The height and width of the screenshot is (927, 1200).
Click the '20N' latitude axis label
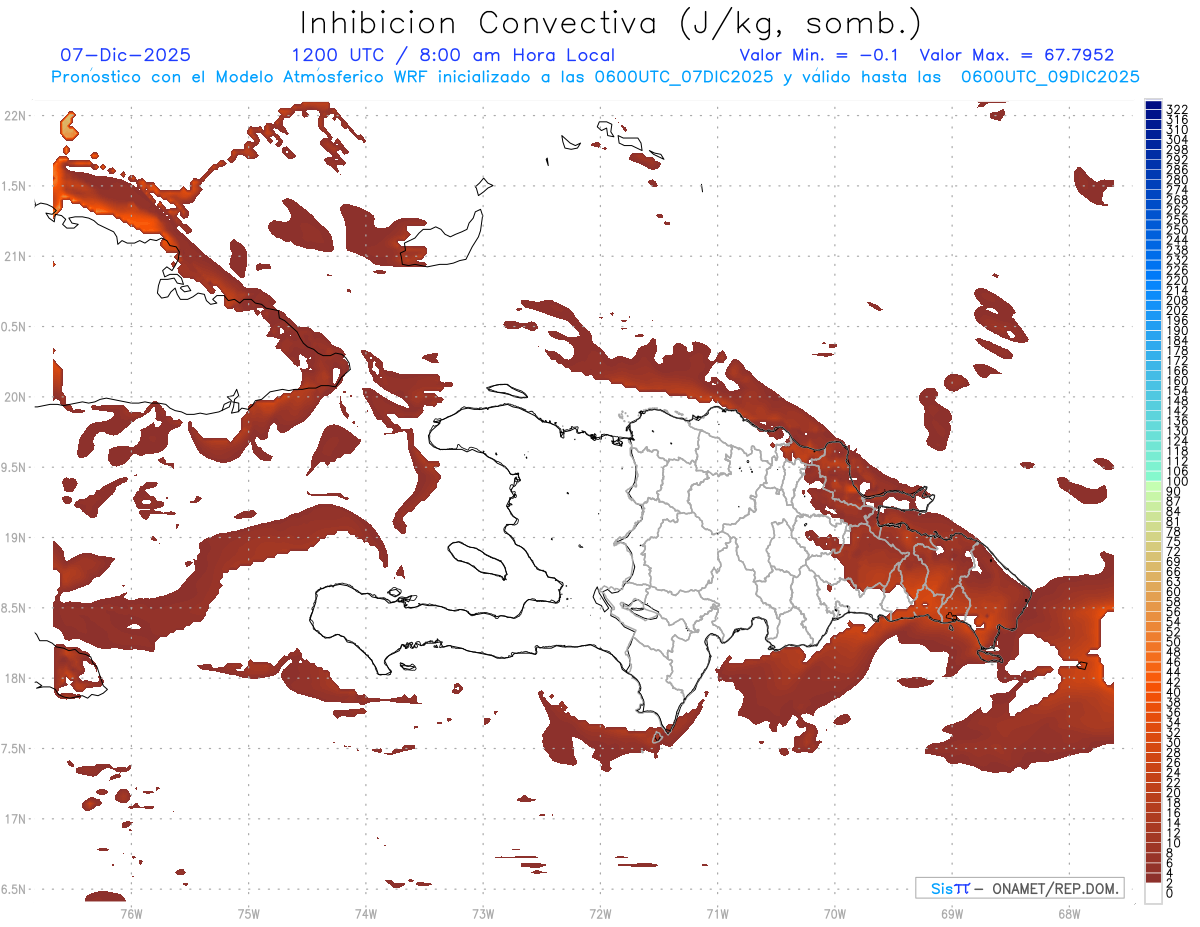tap(14, 397)
